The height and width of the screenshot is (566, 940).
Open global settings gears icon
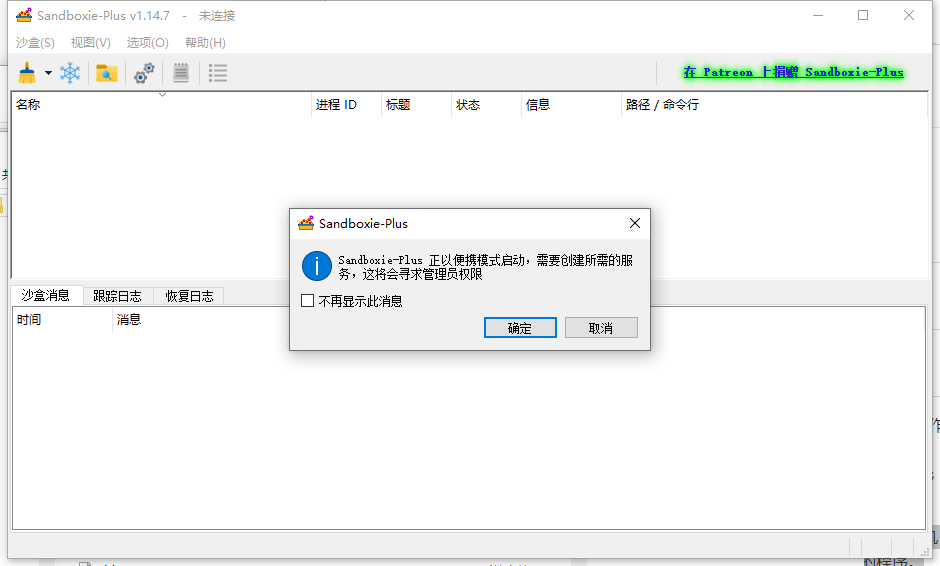pos(144,73)
